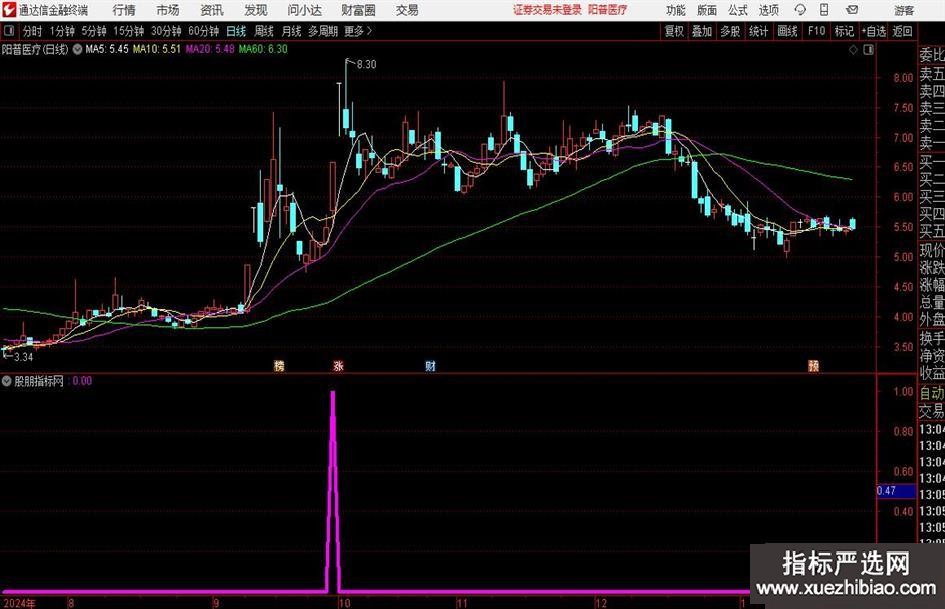945x609 pixels.
Task: Click 证券交易未登录 login notice
Action: [547, 10]
